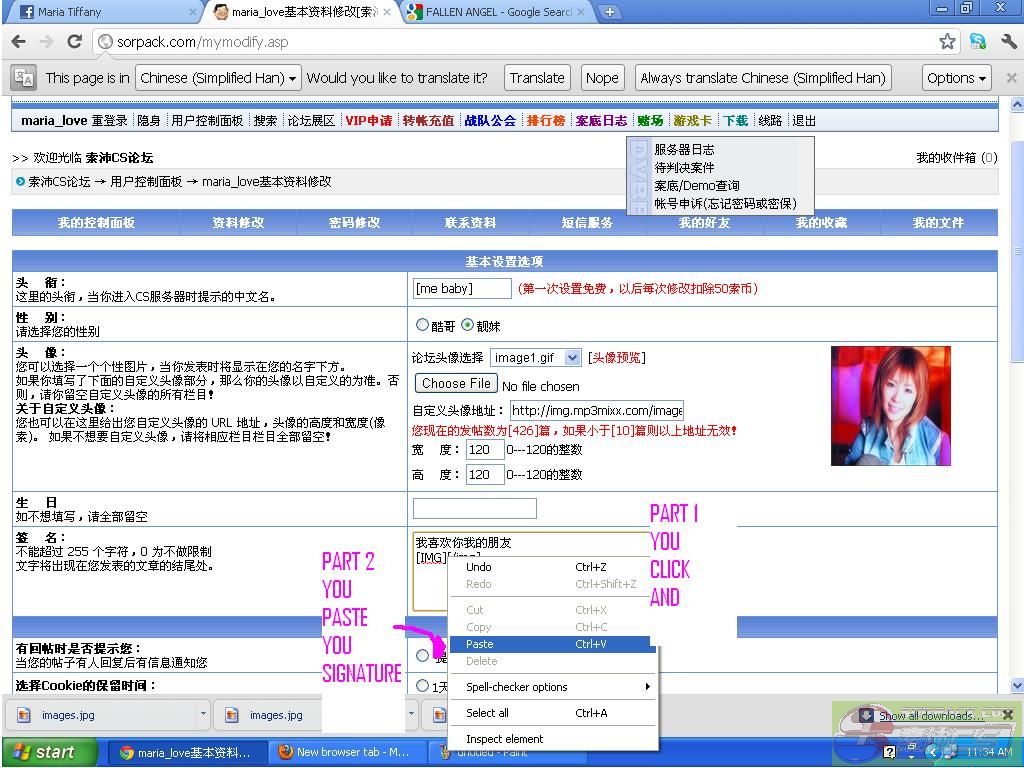Choose Select all in the context menu
1024x768 pixels.
(x=488, y=713)
